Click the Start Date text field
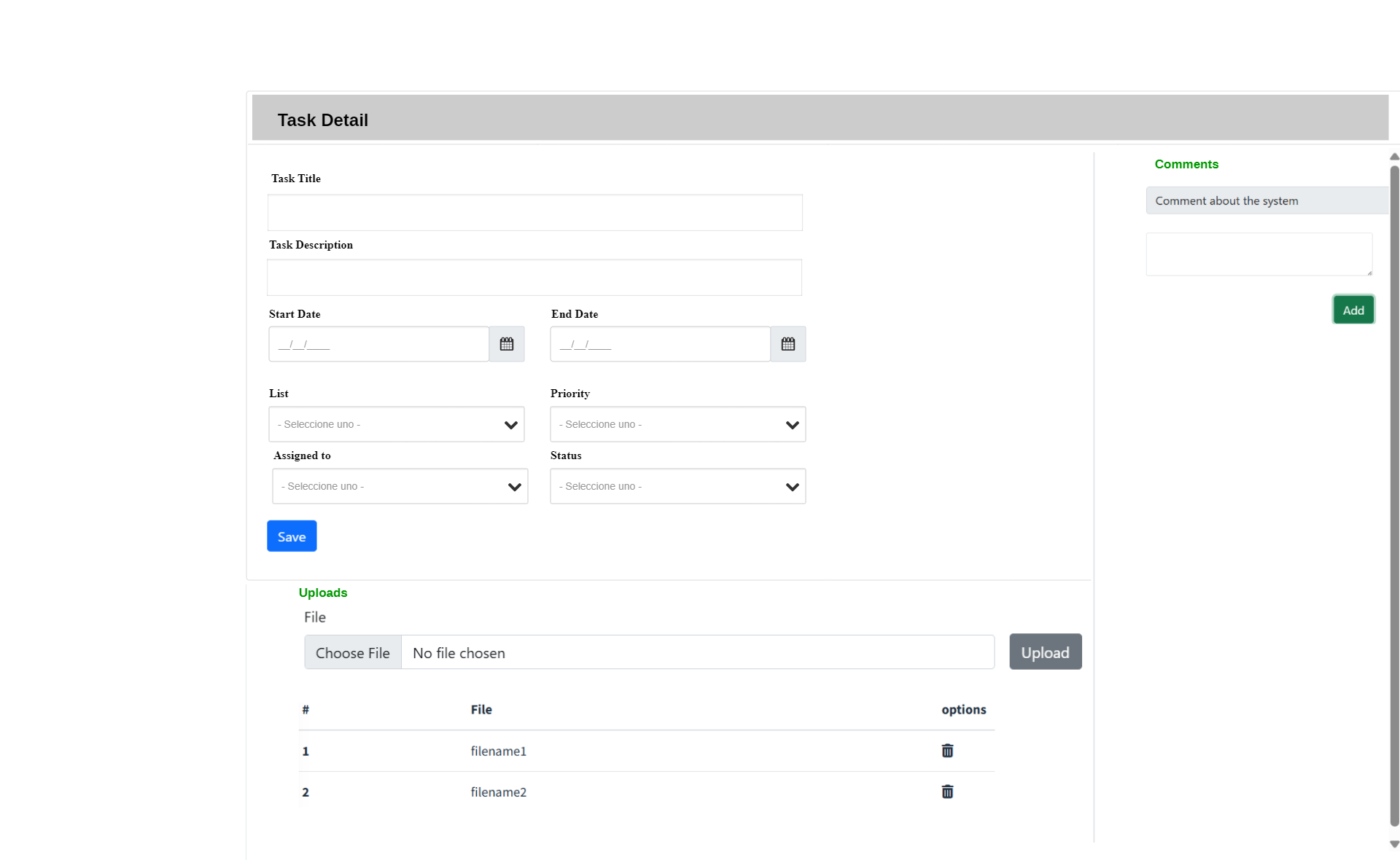The image size is (1400, 860). pos(378,344)
